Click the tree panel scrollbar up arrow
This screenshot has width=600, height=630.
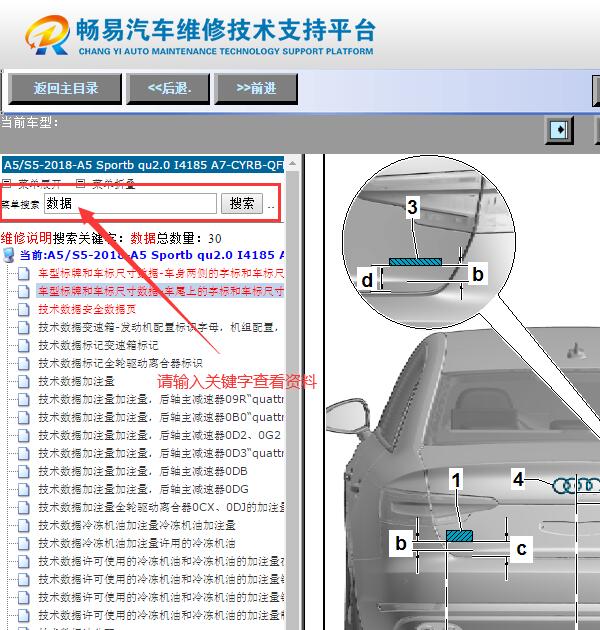(293, 164)
